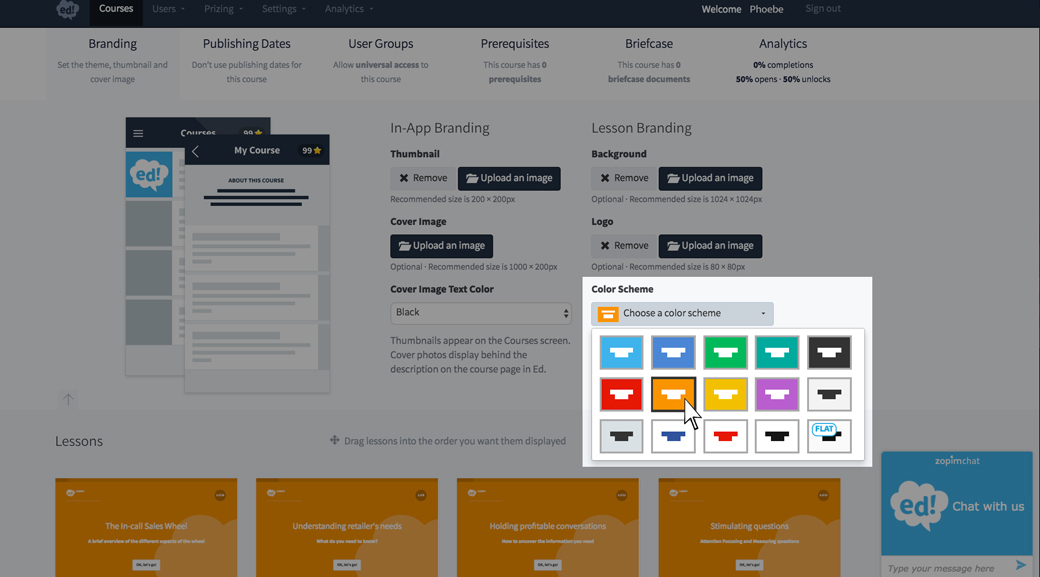The height and width of the screenshot is (577, 1040).
Task: Open Holding profitable conversations lesson
Action: click(x=548, y=527)
